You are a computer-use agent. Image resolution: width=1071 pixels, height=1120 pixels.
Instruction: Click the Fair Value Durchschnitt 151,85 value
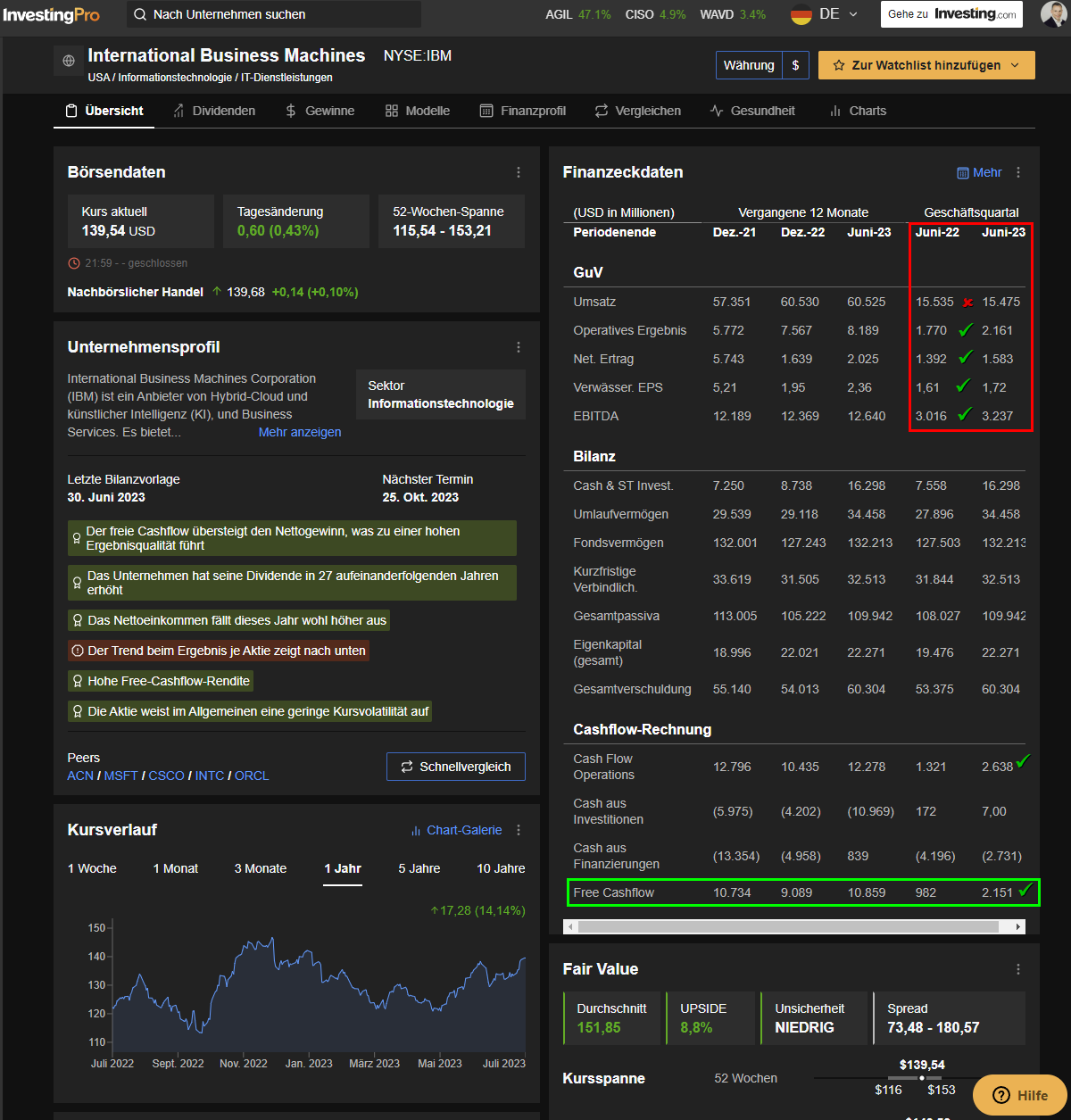point(599,1028)
